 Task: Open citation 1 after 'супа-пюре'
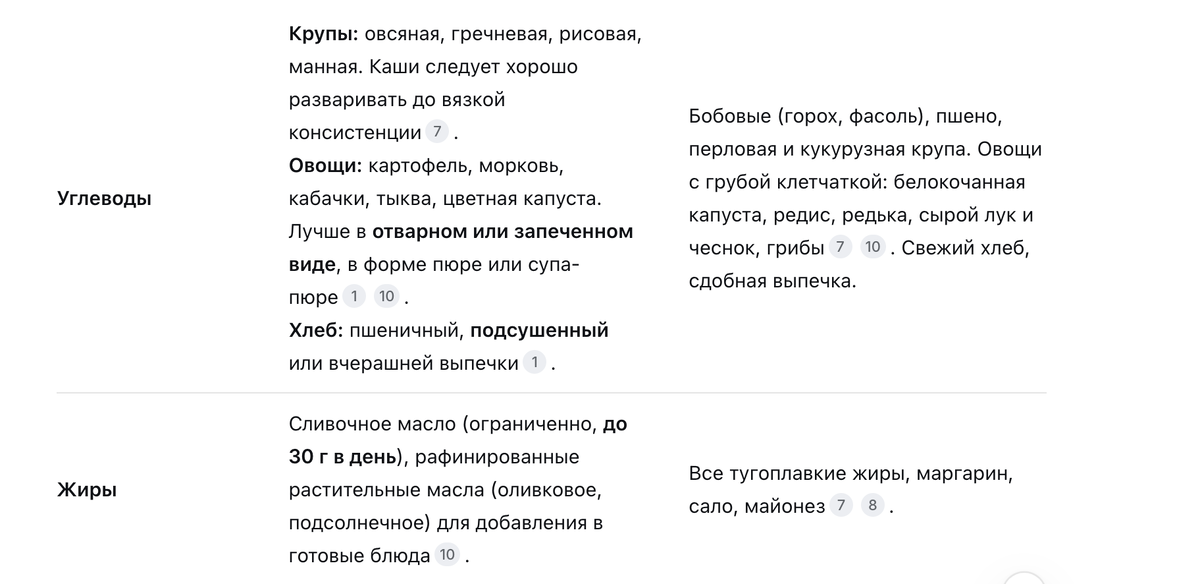click(x=354, y=296)
